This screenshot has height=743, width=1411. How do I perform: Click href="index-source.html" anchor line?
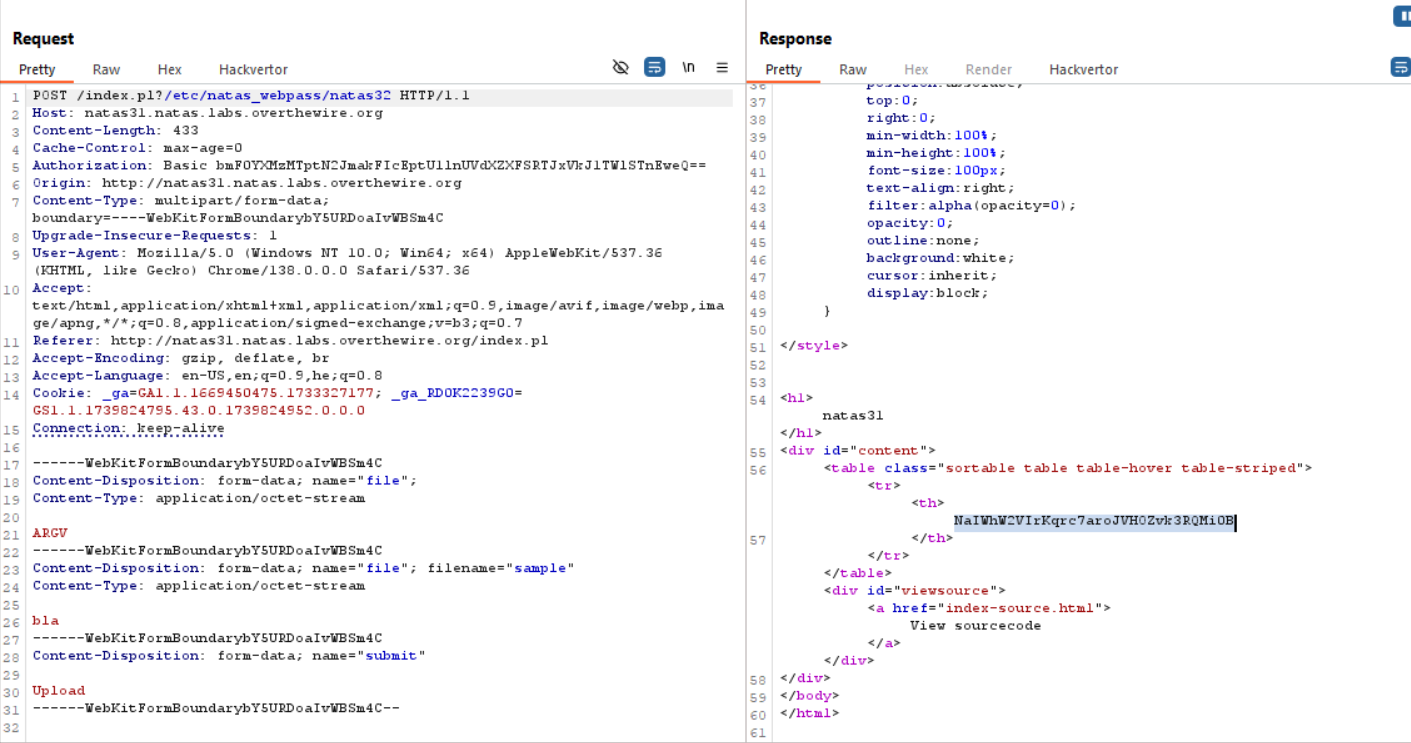(988, 608)
